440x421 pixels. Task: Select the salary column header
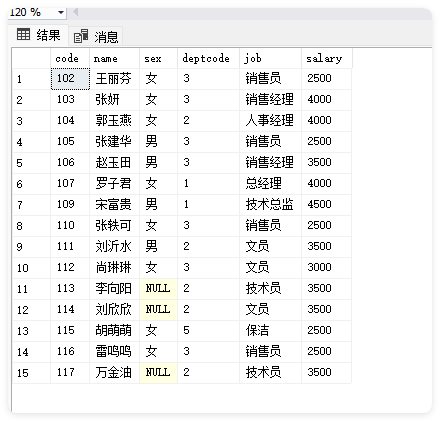tap(326, 58)
